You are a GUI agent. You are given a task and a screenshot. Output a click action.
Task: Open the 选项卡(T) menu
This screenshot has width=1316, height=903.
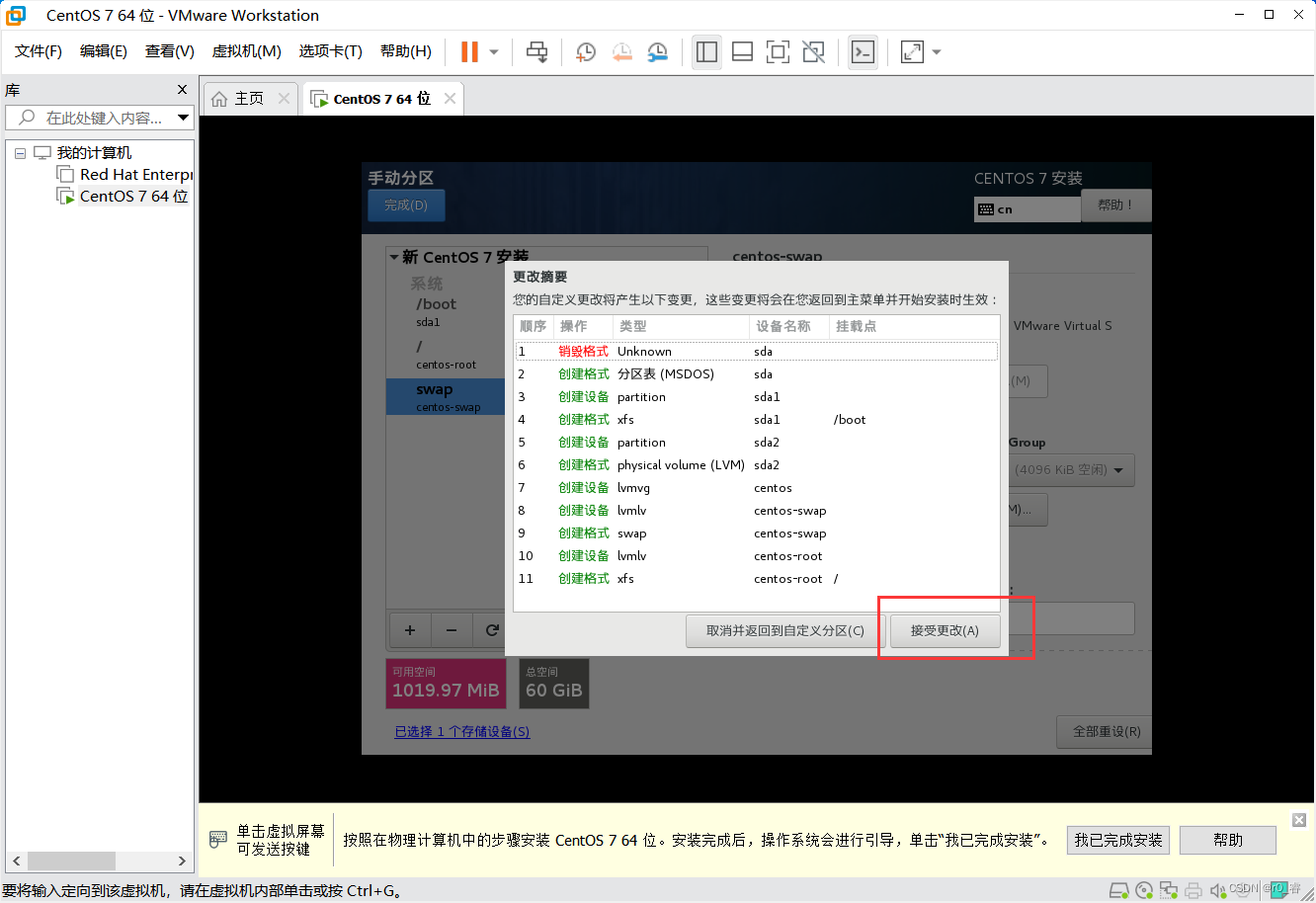(x=331, y=51)
